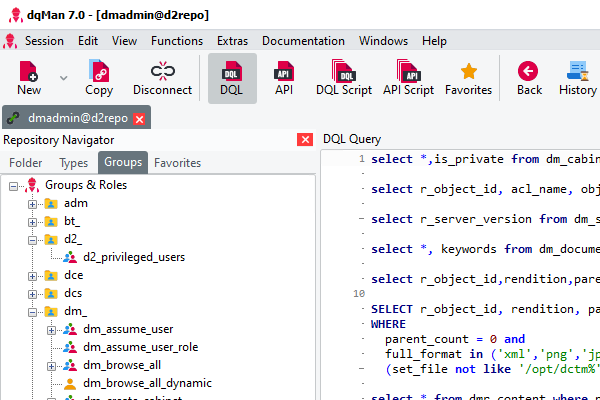The width and height of the screenshot is (600, 400).
Task: Collapse the d2_ group folder
Action: tap(33, 240)
